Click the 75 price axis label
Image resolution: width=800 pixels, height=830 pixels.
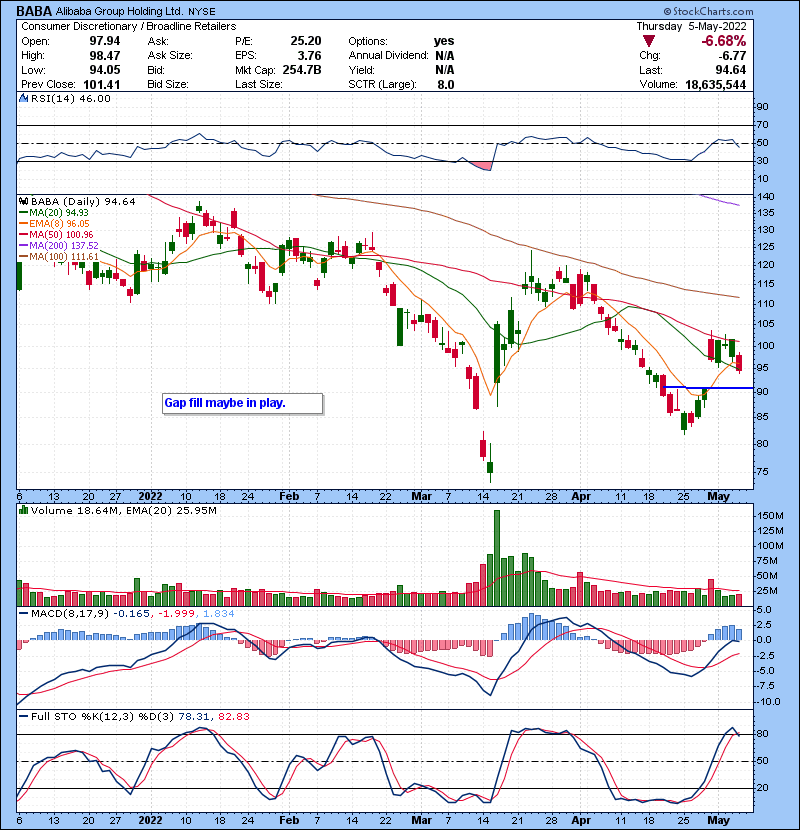click(762, 472)
